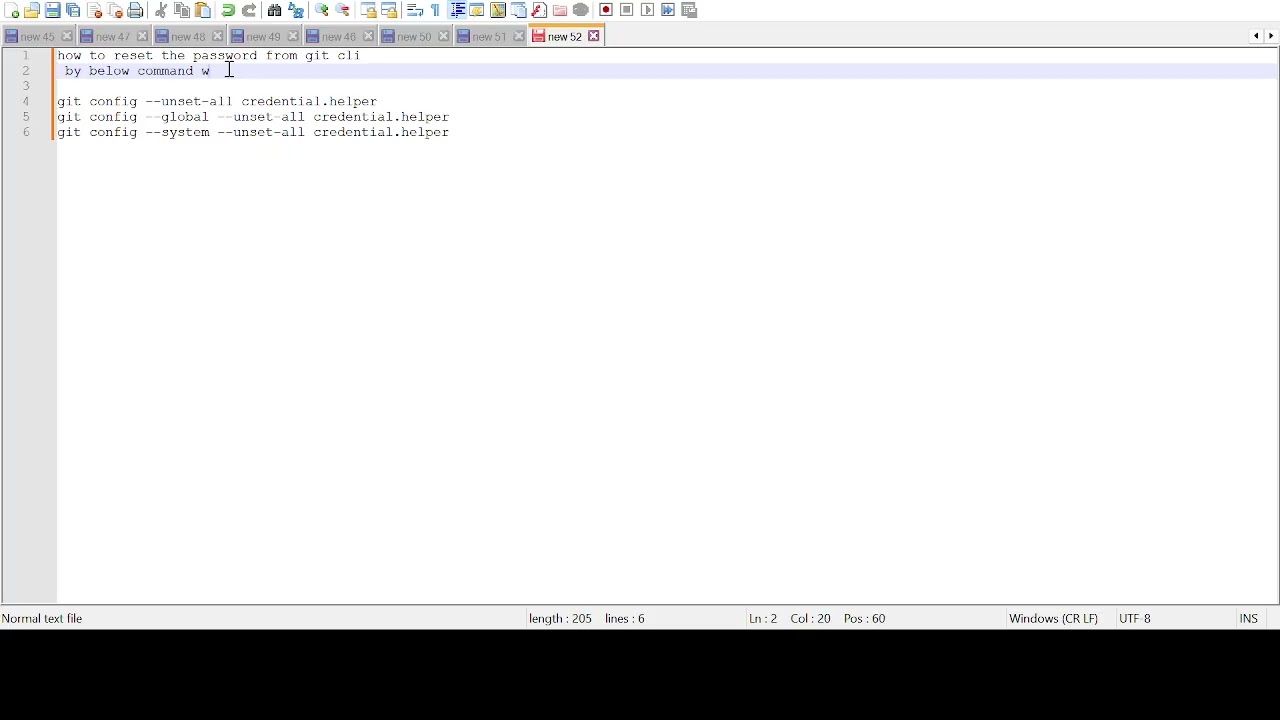Switch to the new 47 tab
Viewport: 1280px width, 720px height.
point(113,37)
